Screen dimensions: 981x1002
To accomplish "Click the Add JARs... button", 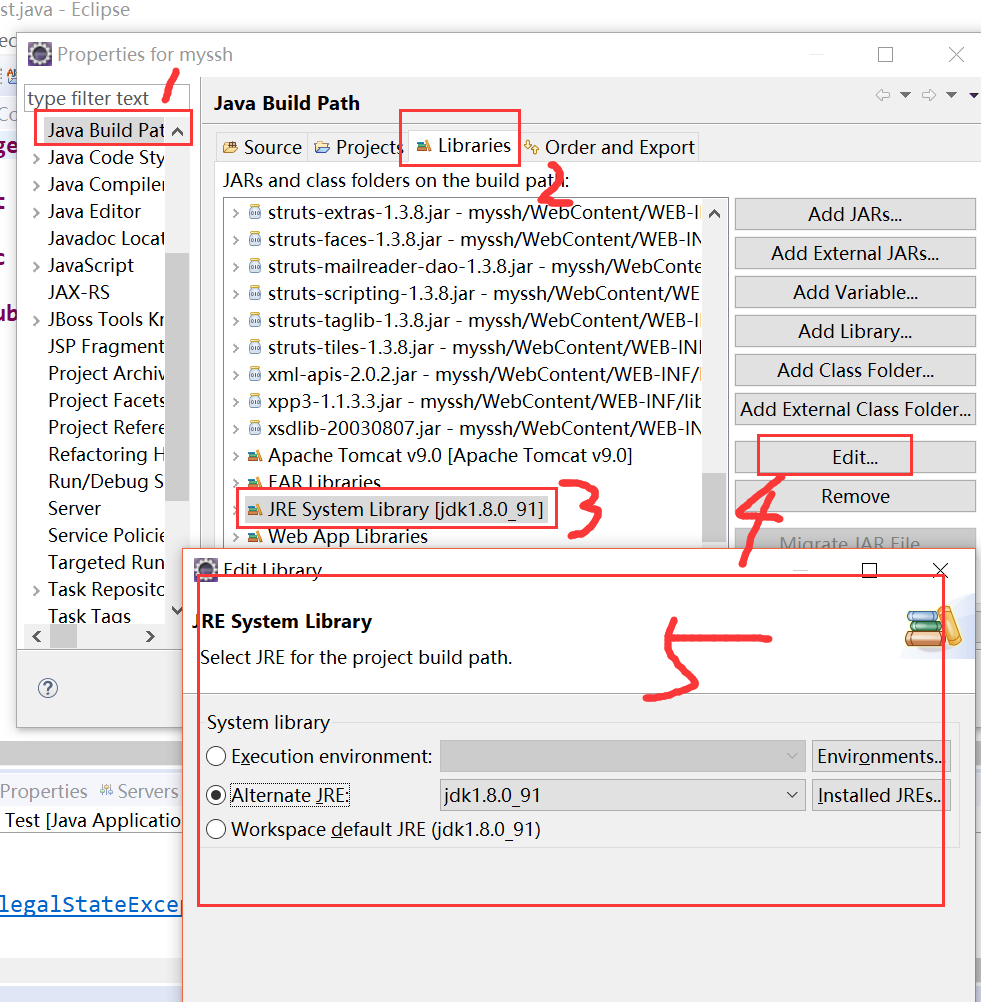I will (x=855, y=214).
